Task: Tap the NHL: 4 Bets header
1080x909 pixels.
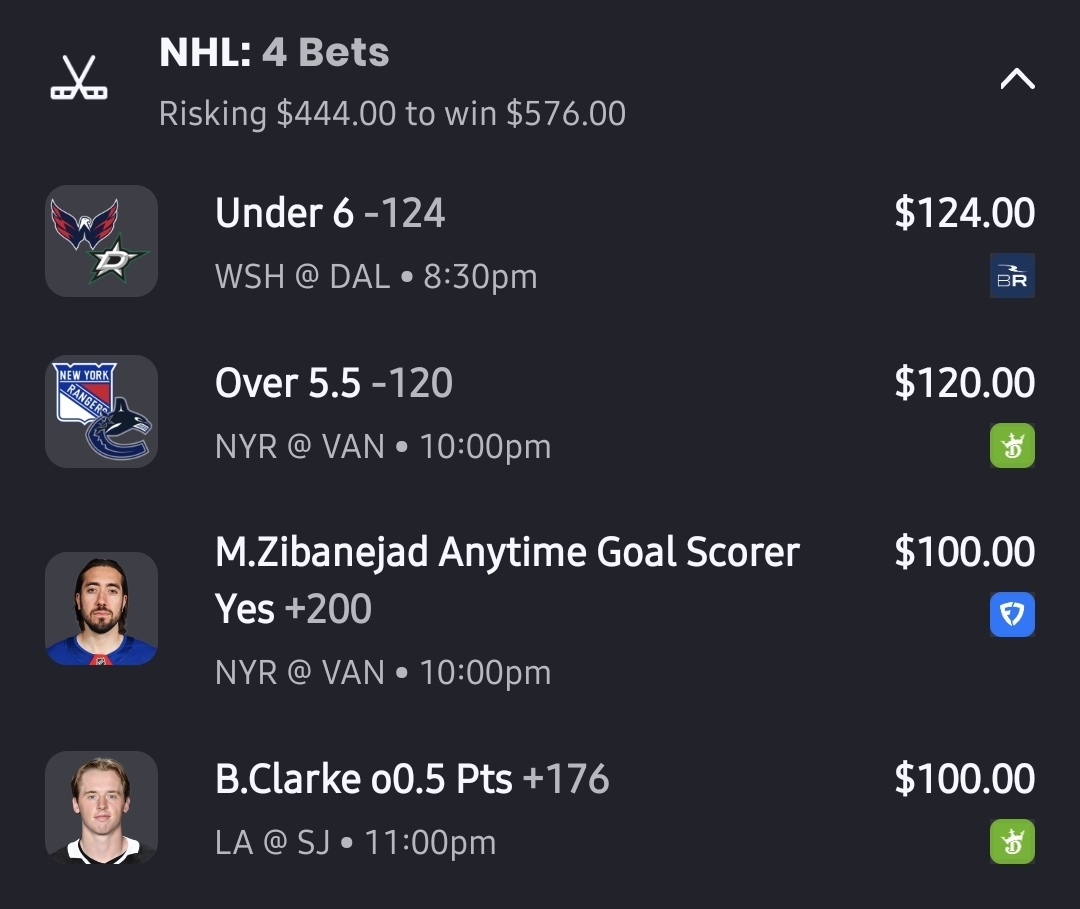Action: coord(274,52)
